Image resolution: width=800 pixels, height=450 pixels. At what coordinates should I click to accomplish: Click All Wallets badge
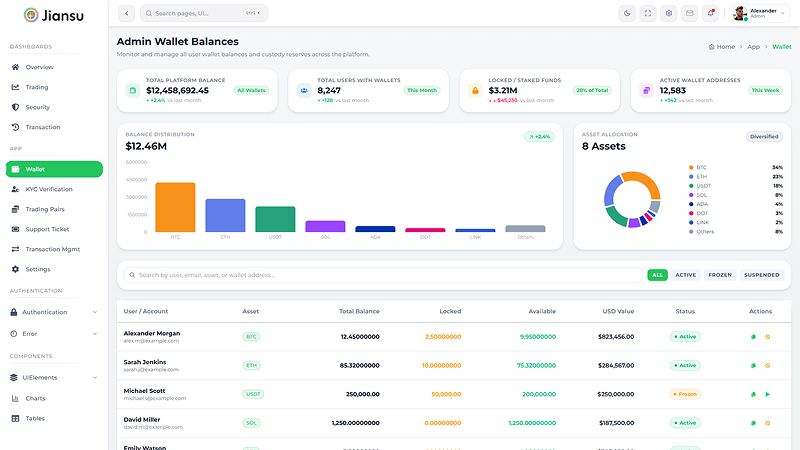[251, 90]
